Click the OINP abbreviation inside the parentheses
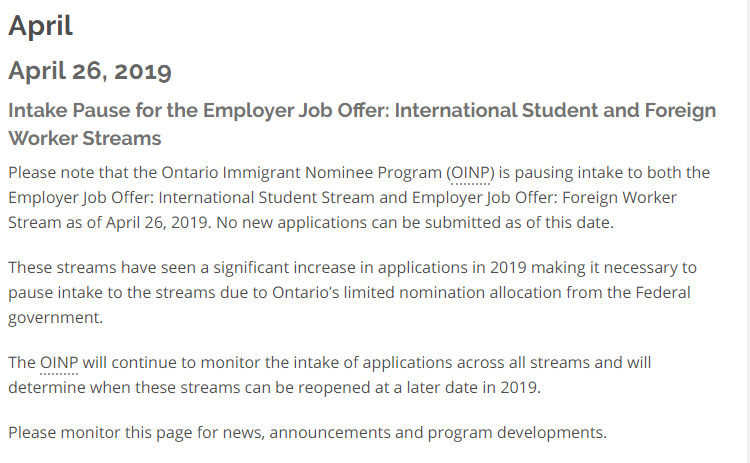Viewport: 750px width, 463px height. click(x=470, y=173)
